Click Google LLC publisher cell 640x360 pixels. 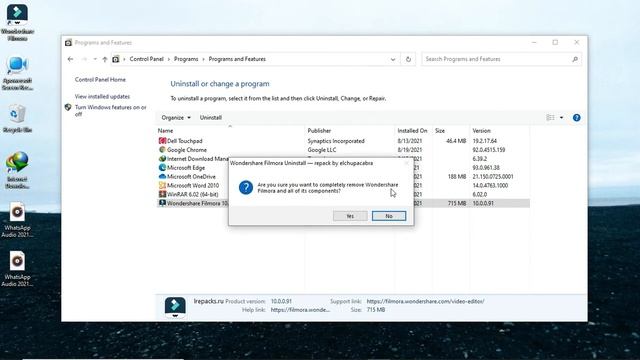(x=322, y=150)
